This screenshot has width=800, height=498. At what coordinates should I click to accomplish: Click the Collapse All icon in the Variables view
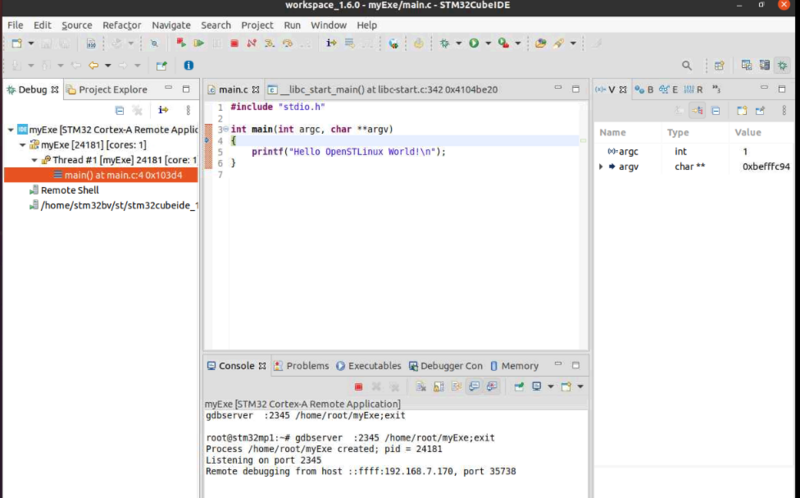coord(715,111)
